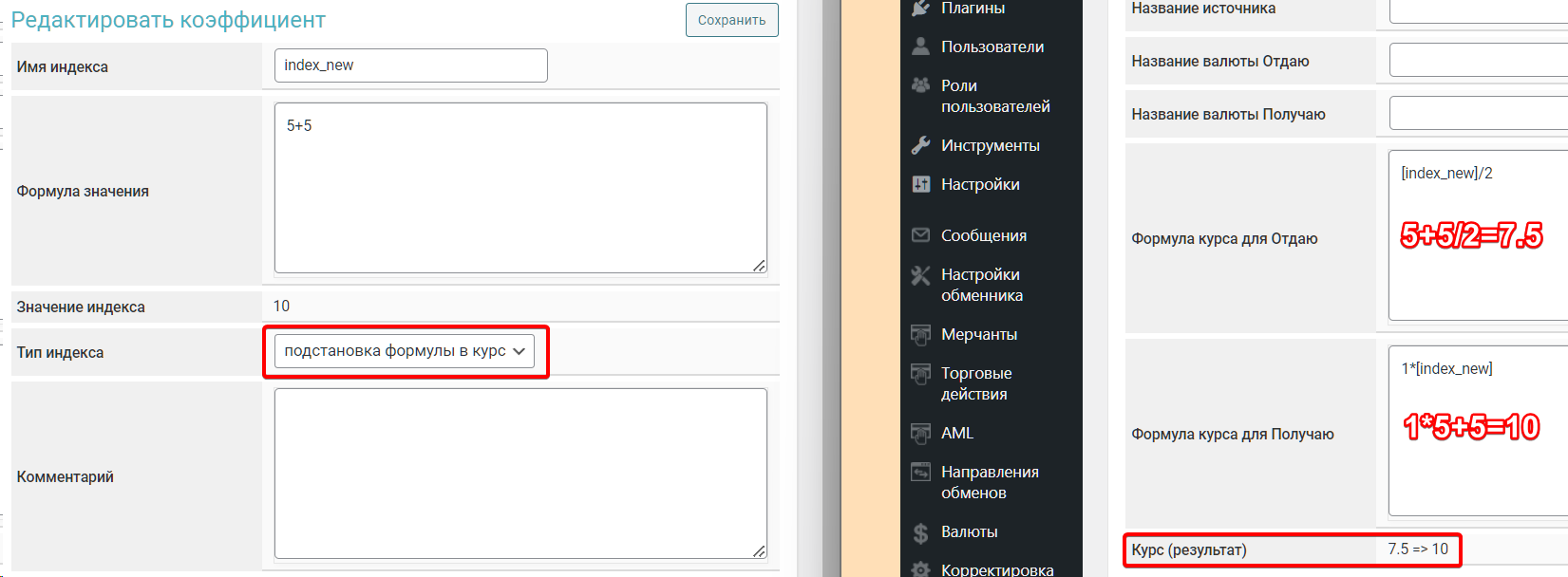The width and height of the screenshot is (1568, 577).
Task: Click the value formula textarea
Action: point(520,188)
